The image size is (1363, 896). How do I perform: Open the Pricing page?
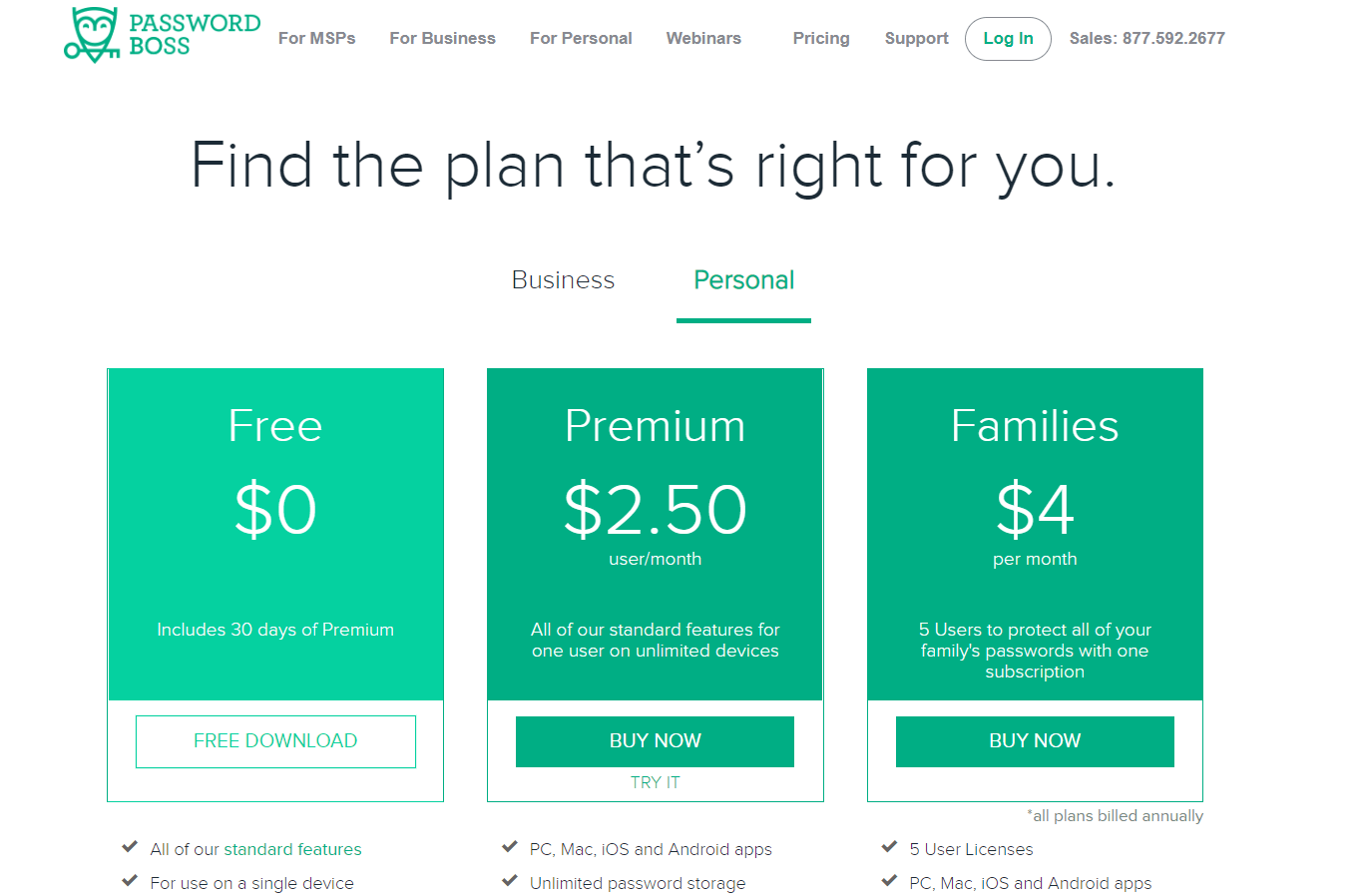[821, 38]
